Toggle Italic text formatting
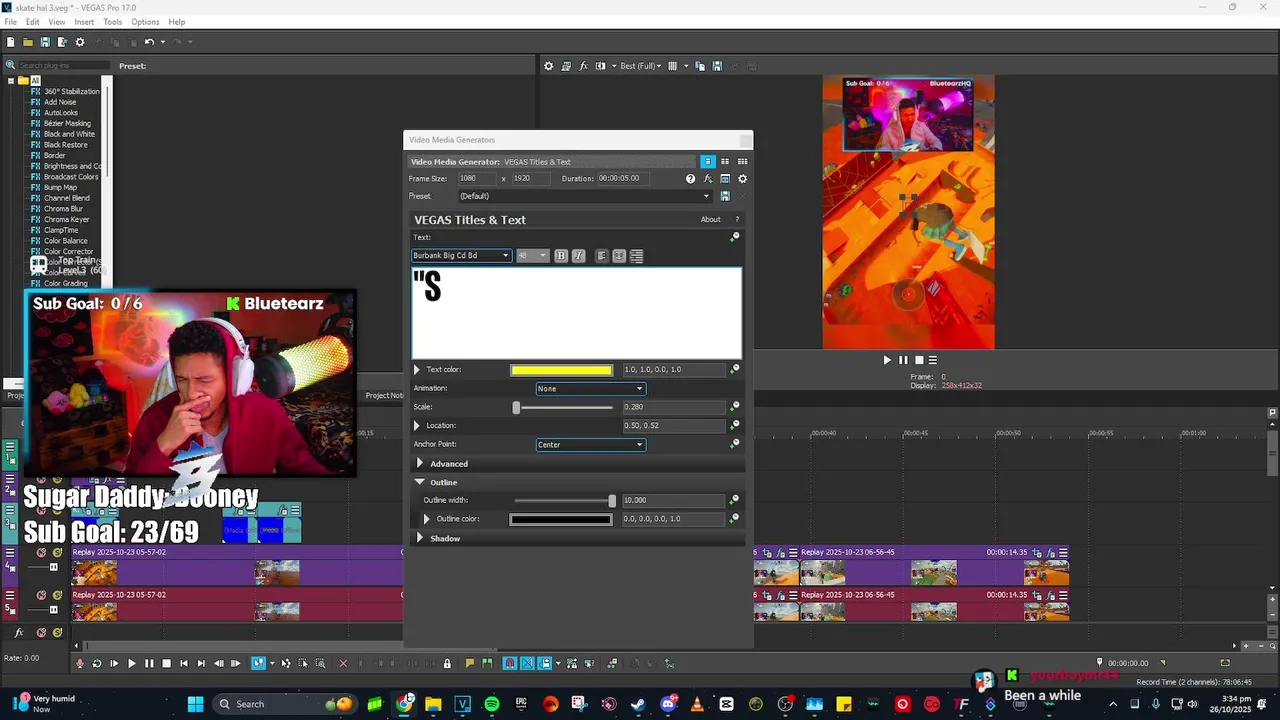Screen dimensions: 1280x720 tap(578, 256)
